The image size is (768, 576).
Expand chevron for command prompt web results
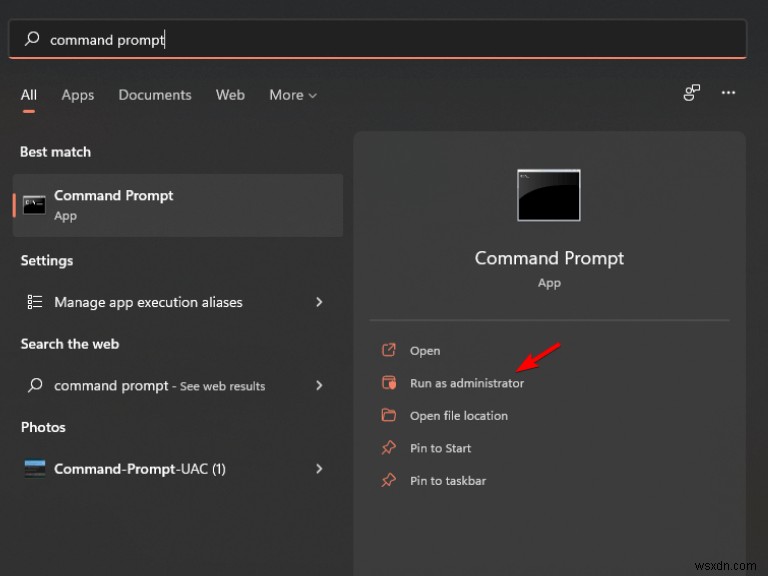[319, 385]
